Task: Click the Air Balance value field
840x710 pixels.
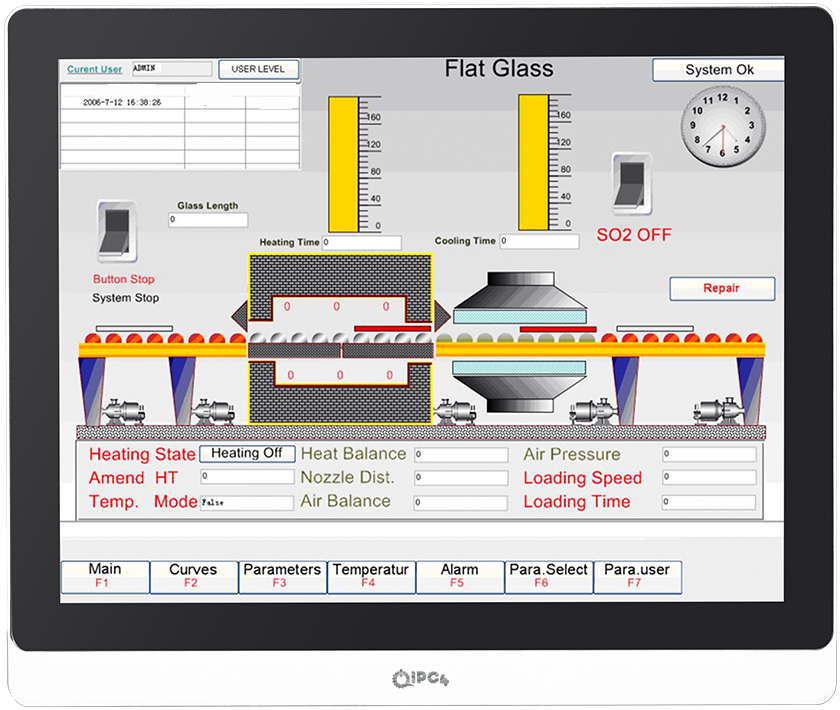Action: pyautogui.click(x=460, y=503)
